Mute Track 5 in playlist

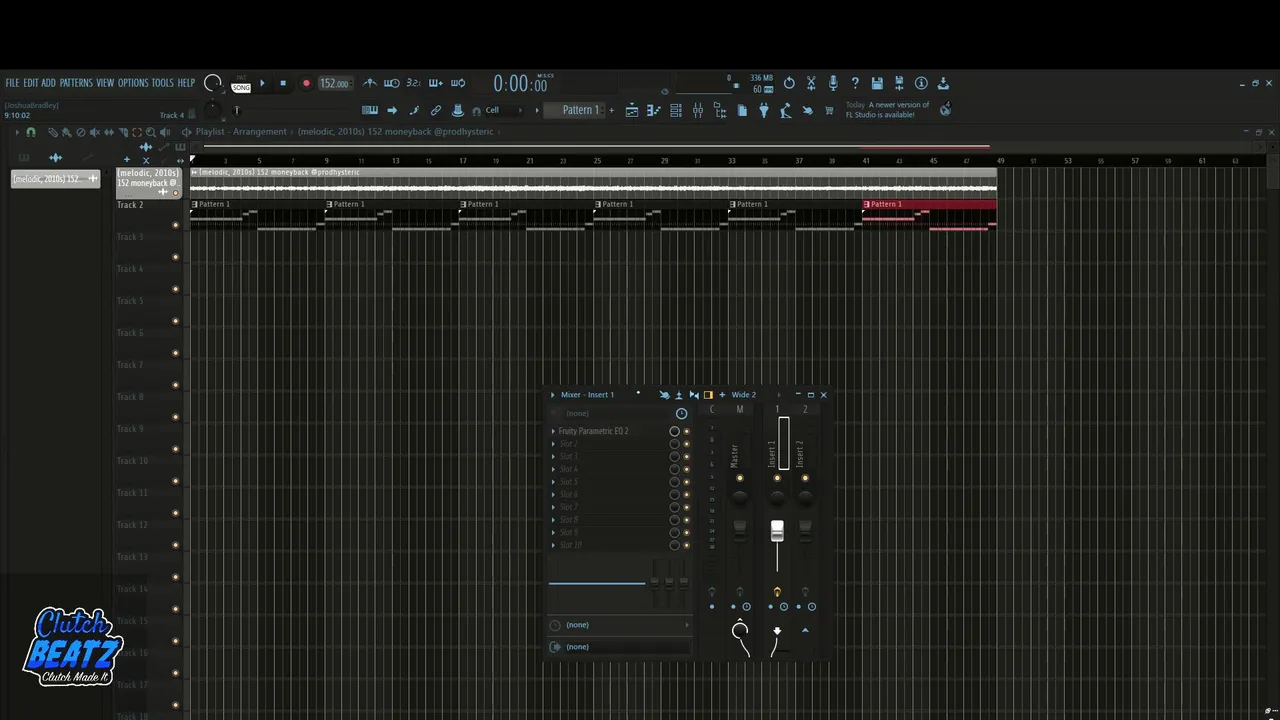175,321
